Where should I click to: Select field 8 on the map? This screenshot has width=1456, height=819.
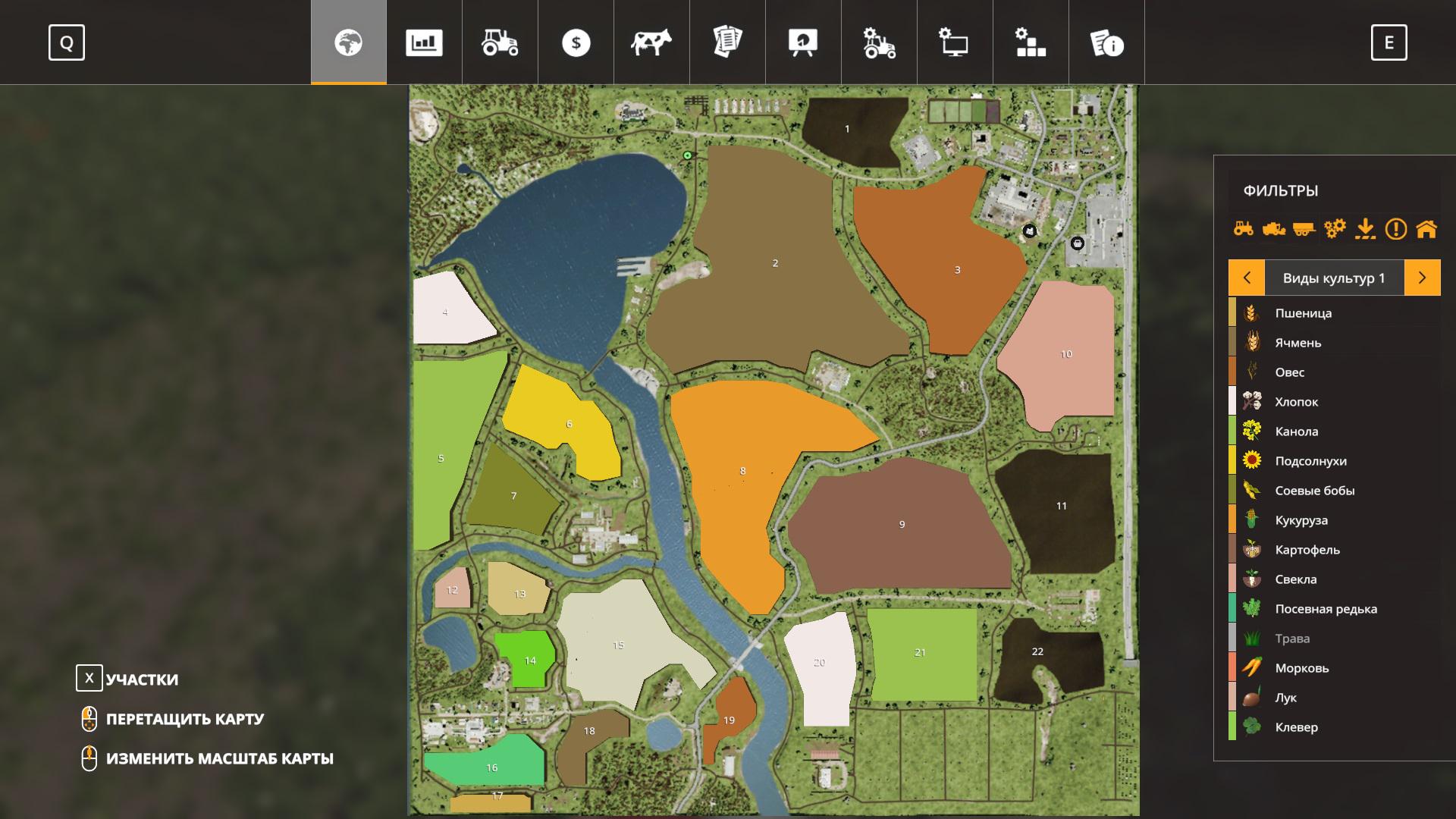(x=742, y=471)
